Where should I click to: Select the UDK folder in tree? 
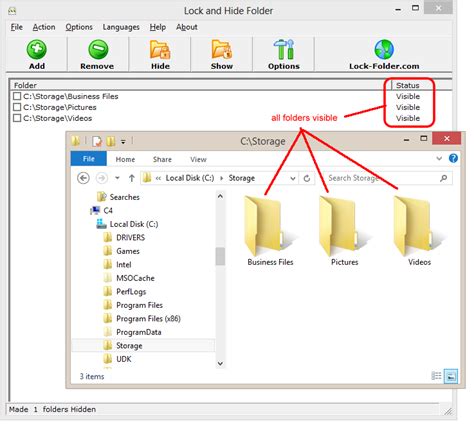click(124, 359)
